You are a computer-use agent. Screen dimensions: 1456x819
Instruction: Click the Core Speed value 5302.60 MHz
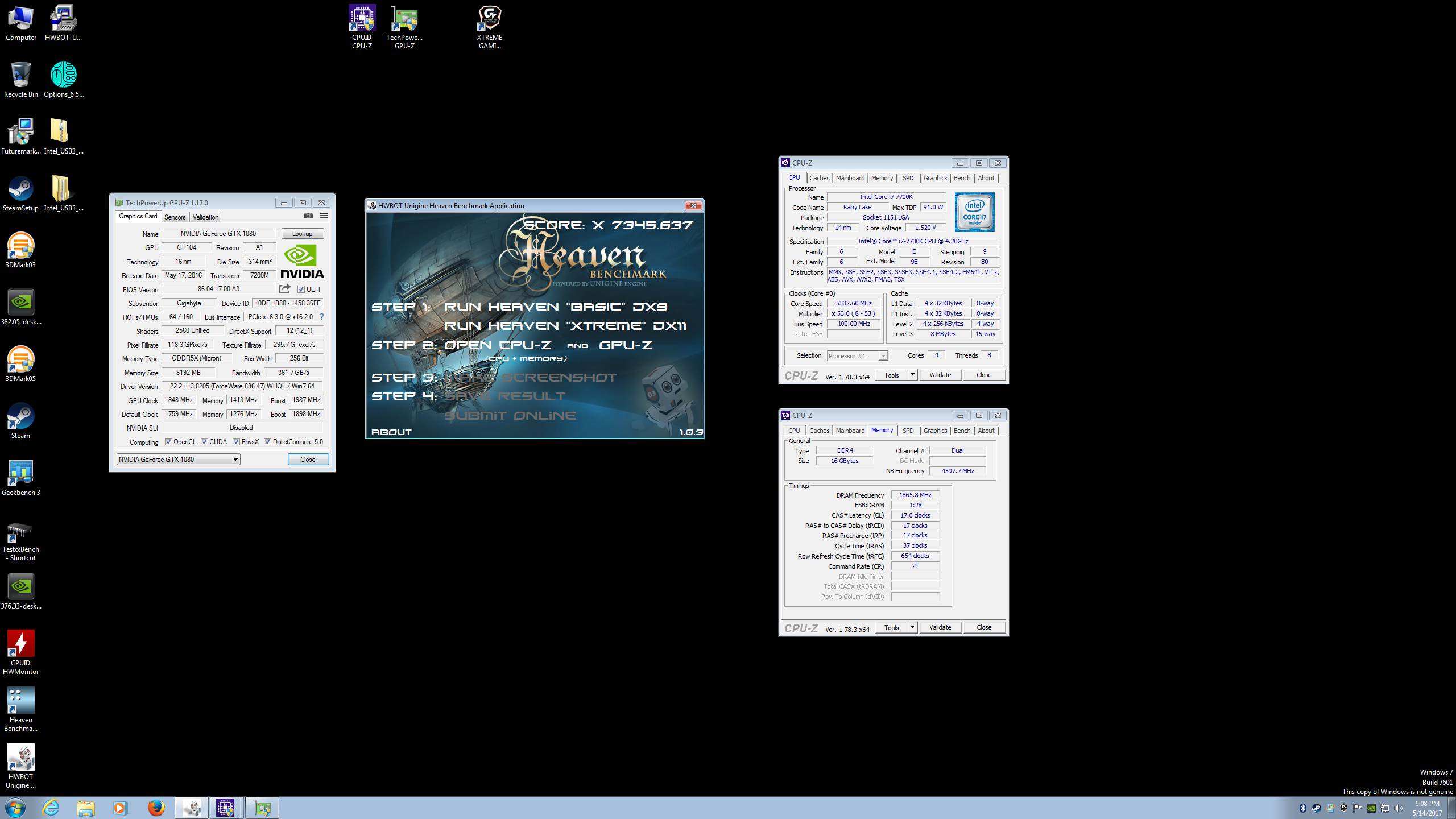pyautogui.click(x=853, y=304)
